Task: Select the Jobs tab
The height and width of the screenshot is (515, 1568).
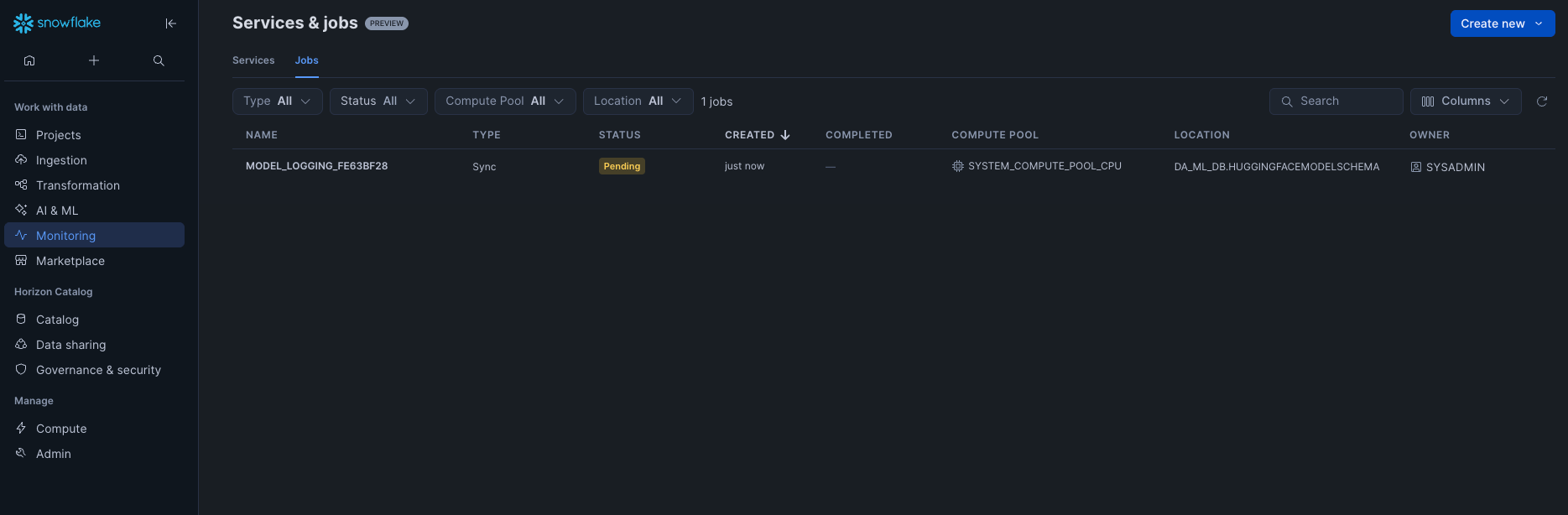Action: (306, 60)
